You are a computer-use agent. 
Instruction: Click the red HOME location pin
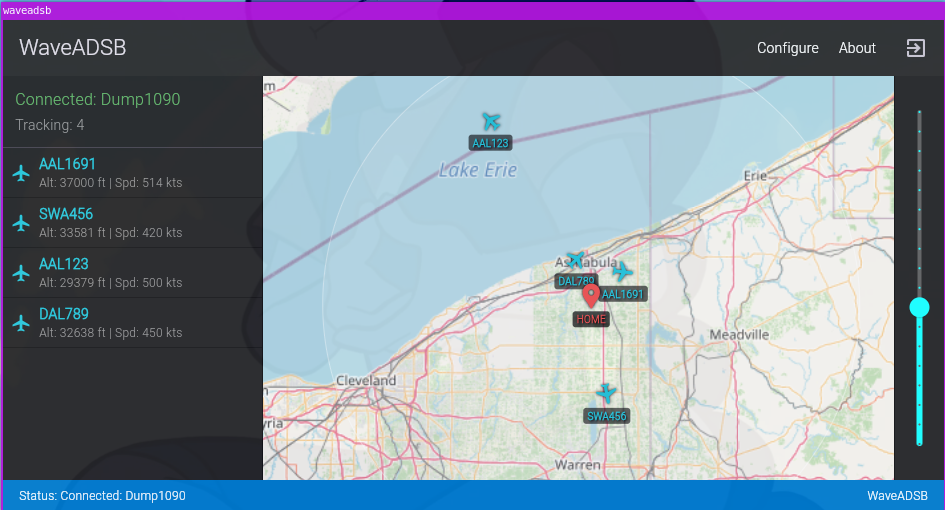tap(591, 295)
